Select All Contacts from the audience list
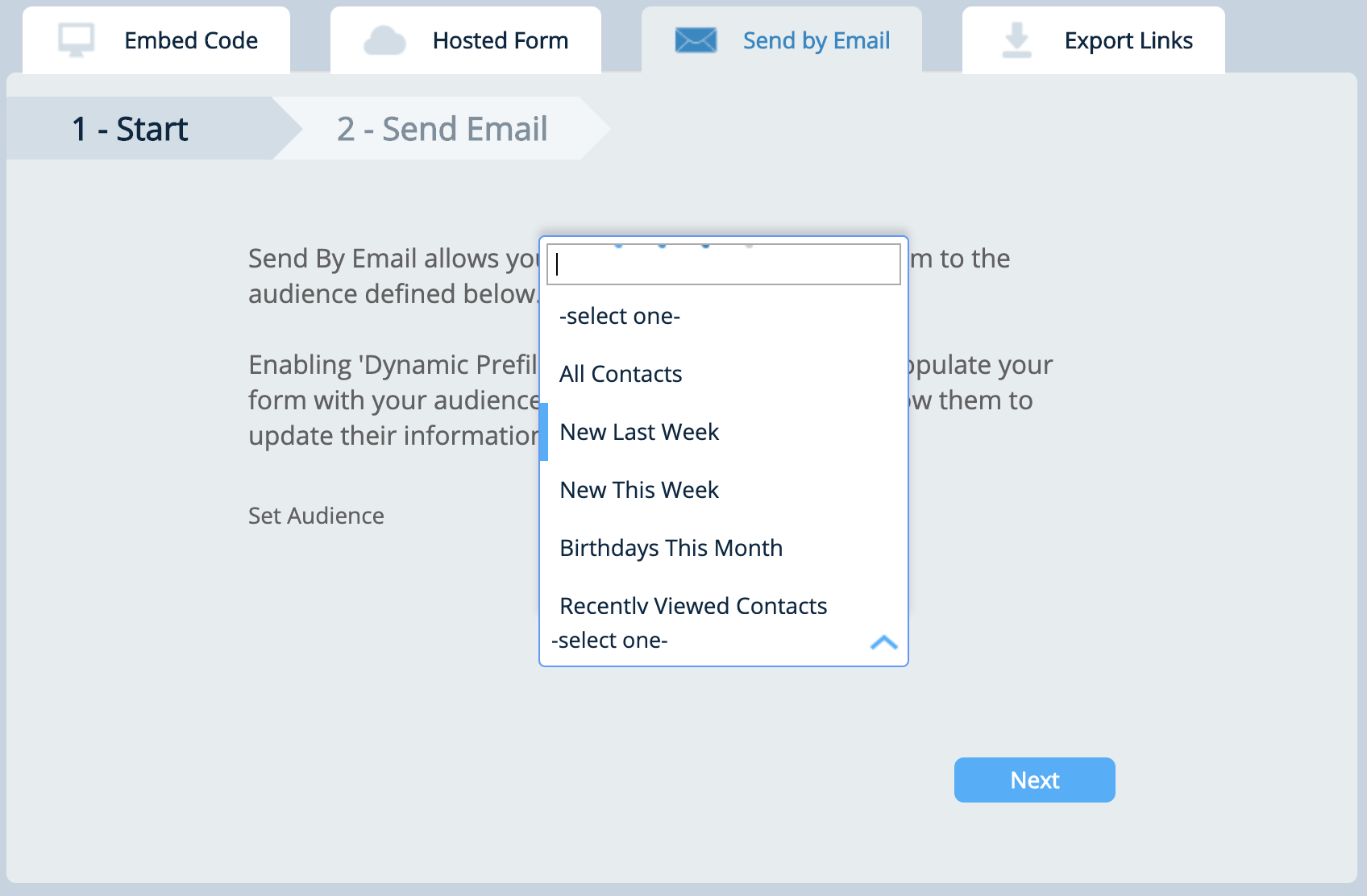This screenshot has width=1367, height=896. click(621, 373)
